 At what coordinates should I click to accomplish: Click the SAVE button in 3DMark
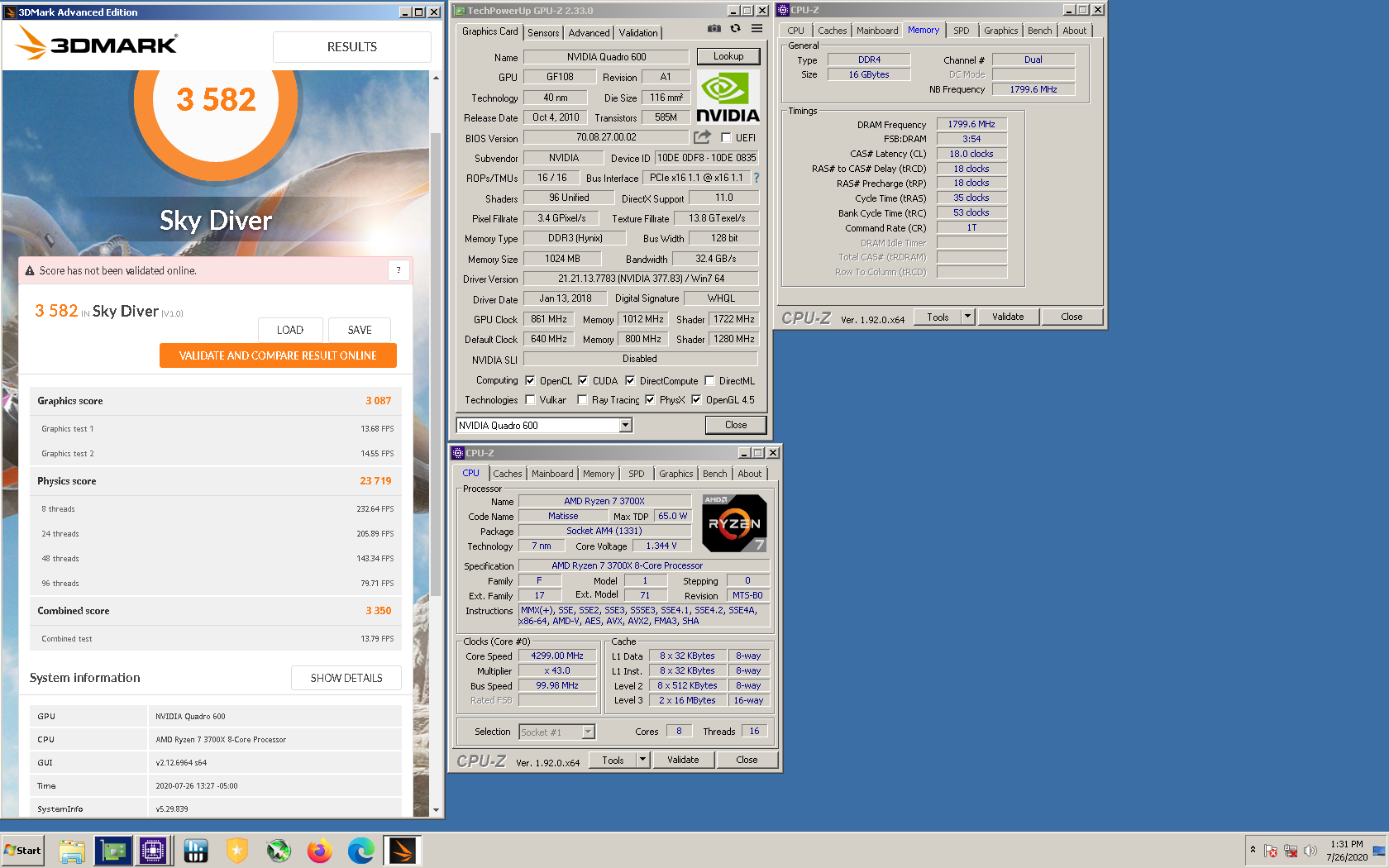pos(360,330)
